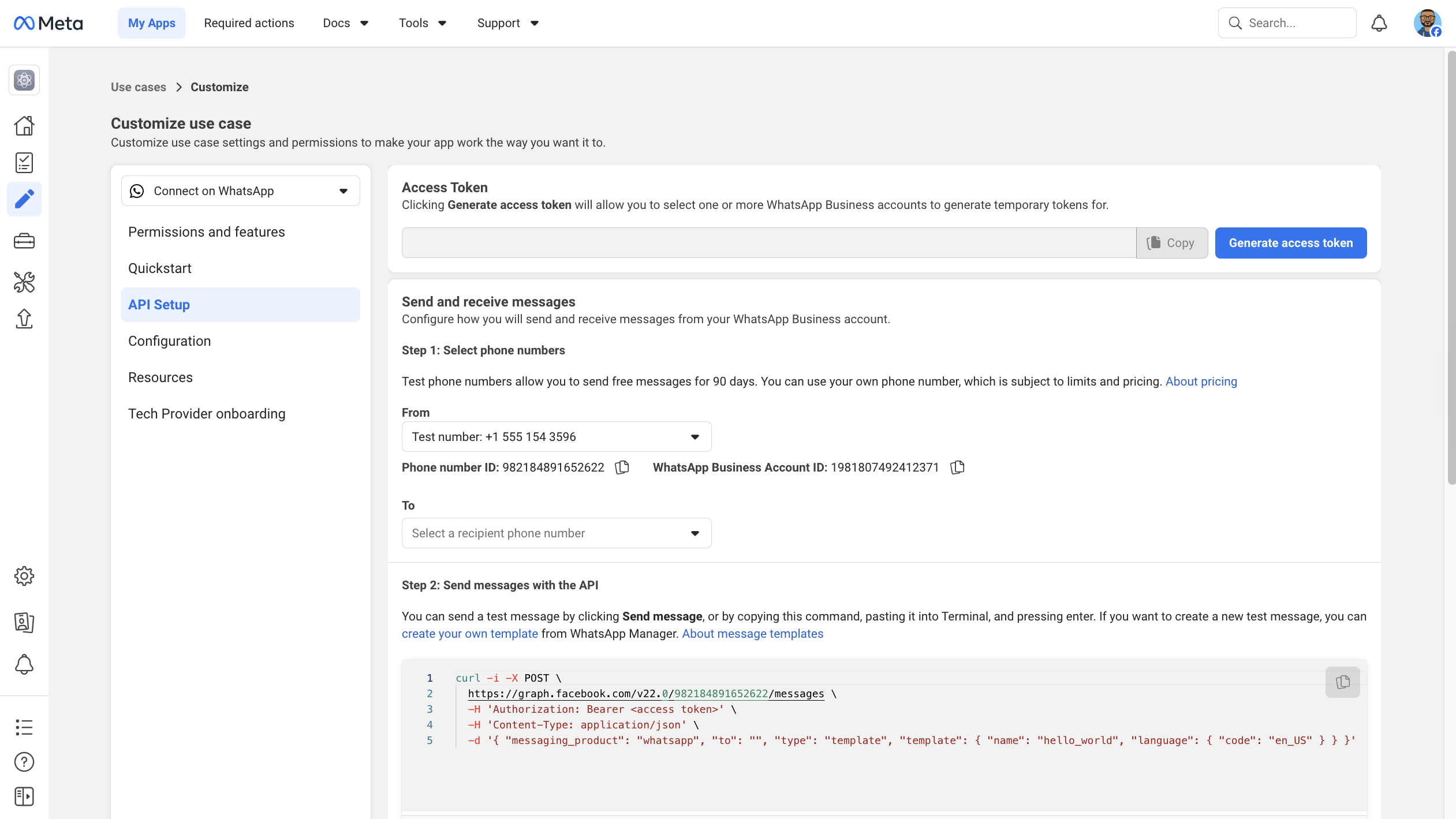Viewport: 1456px width, 819px height.
Task: Click the Search input field
Action: (x=1296, y=23)
